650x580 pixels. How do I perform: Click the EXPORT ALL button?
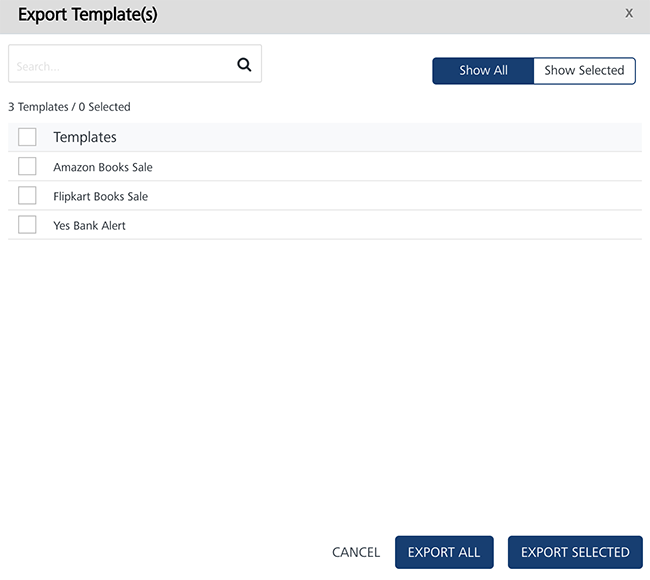(x=444, y=552)
